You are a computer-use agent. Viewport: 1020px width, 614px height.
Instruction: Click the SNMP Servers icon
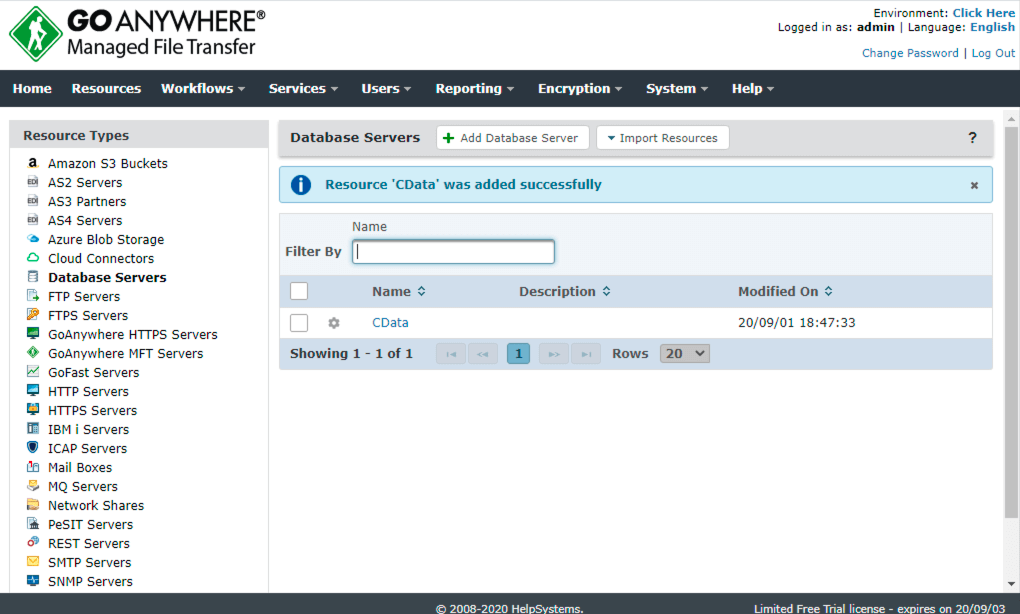pos(33,580)
